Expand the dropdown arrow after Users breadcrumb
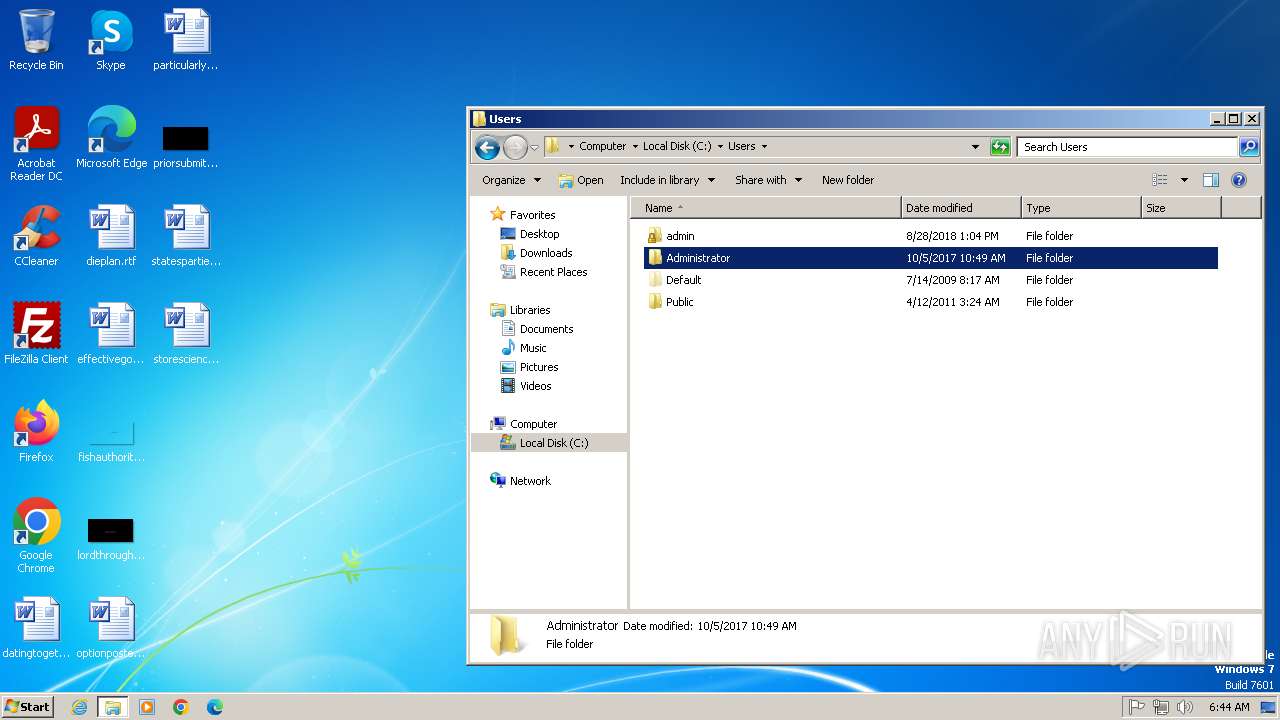 [764, 146]
